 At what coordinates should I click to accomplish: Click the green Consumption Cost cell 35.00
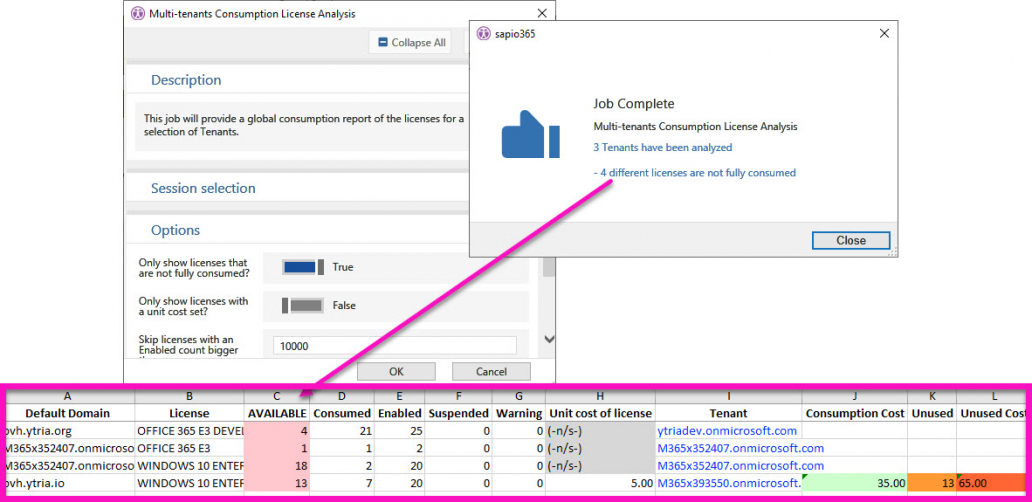(x=854, y=482)
